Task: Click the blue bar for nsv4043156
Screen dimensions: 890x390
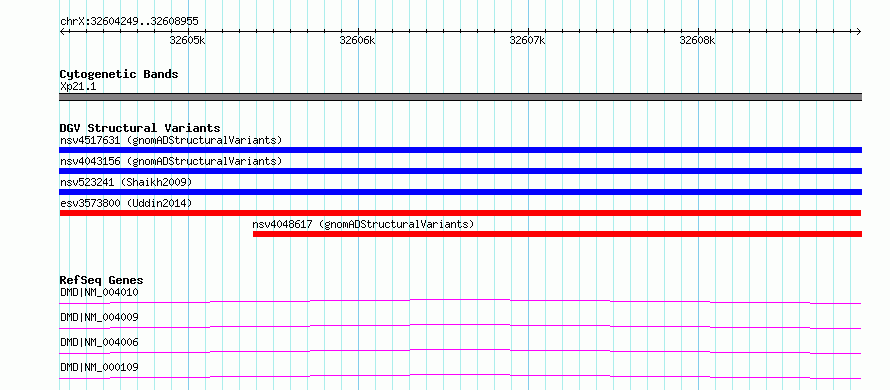Action: (460, 171)
